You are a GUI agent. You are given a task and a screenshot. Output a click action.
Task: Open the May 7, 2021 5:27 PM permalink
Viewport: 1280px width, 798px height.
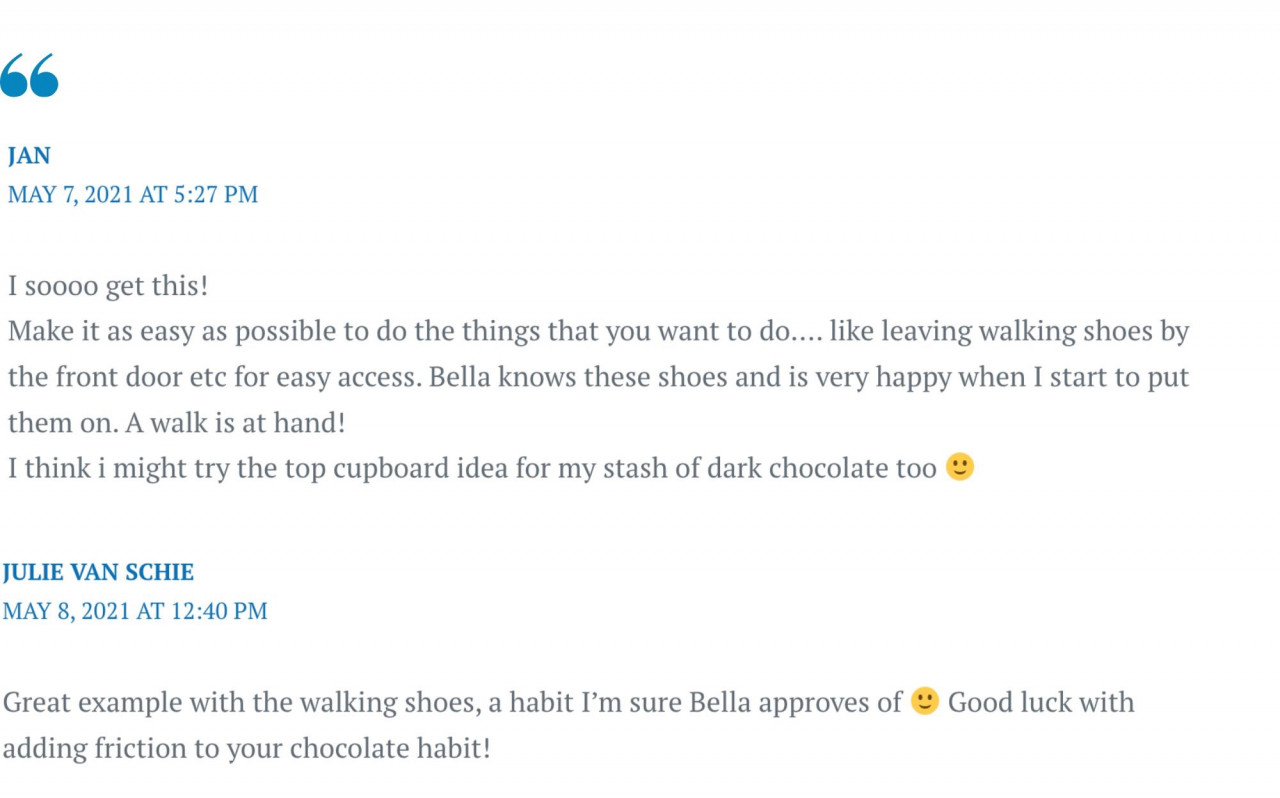point(133,194)
